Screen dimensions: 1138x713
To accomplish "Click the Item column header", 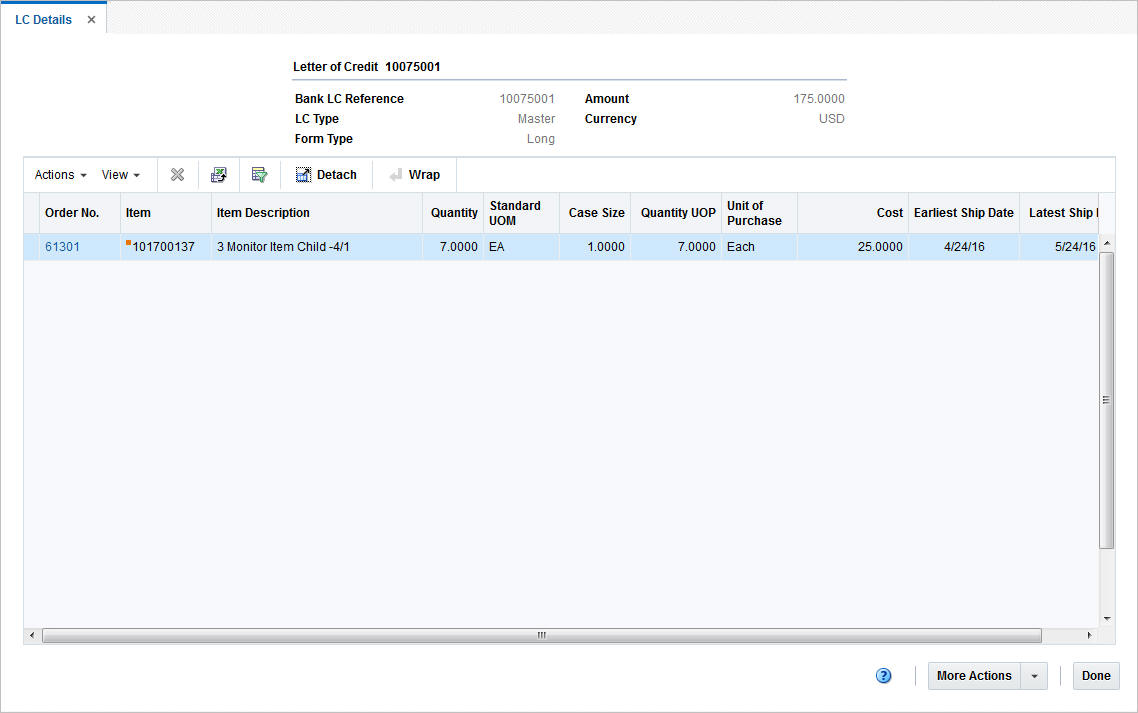I will 165,213.
